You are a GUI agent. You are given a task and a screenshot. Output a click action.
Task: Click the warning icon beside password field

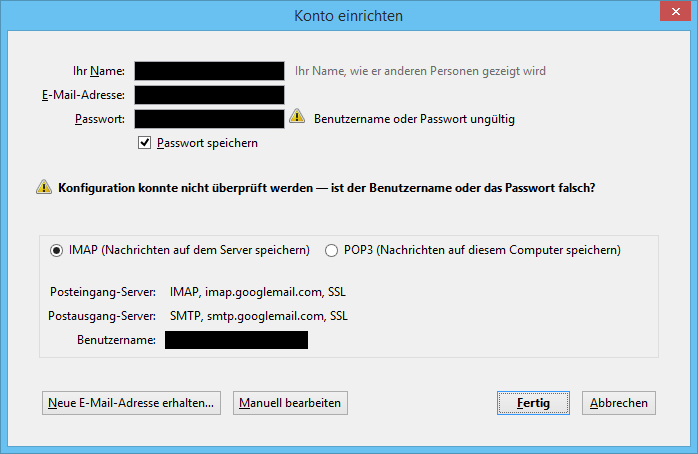click(297, 117)
